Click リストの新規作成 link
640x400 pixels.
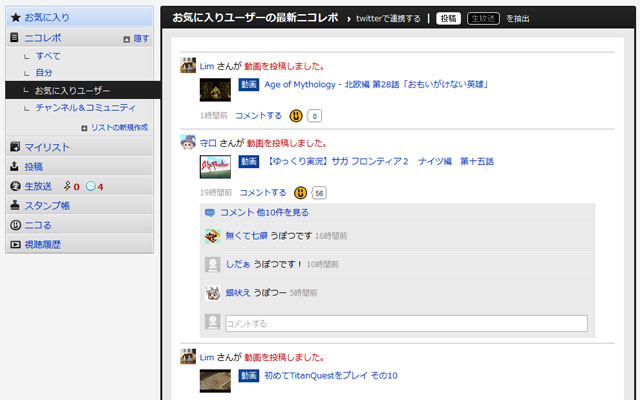(x=119, y=128)
